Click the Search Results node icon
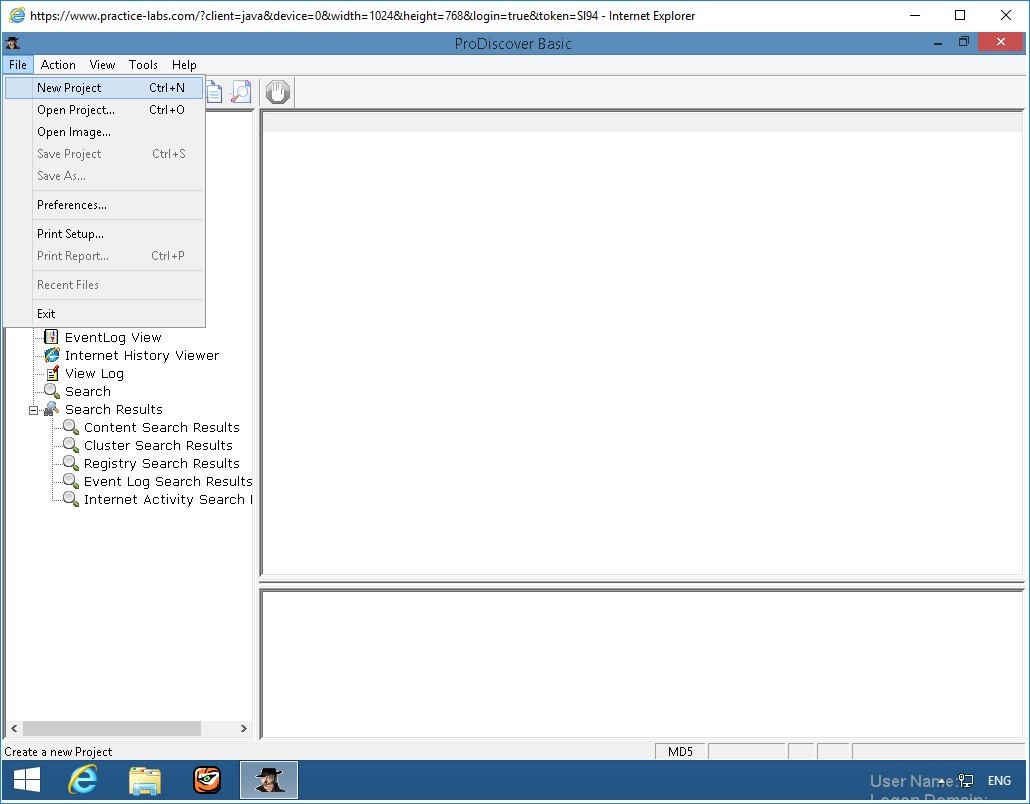Screen dimensions: 1030x804 point(51,409)
